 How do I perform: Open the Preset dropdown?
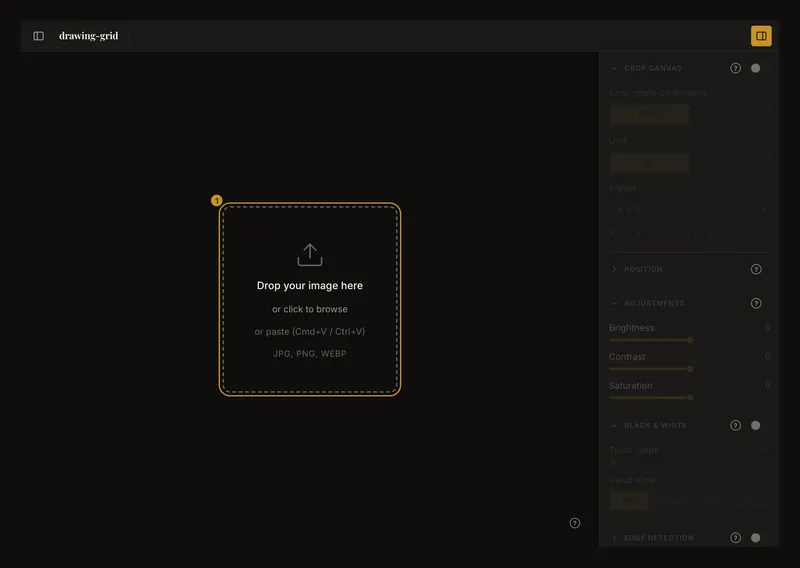tap(689, 209)
